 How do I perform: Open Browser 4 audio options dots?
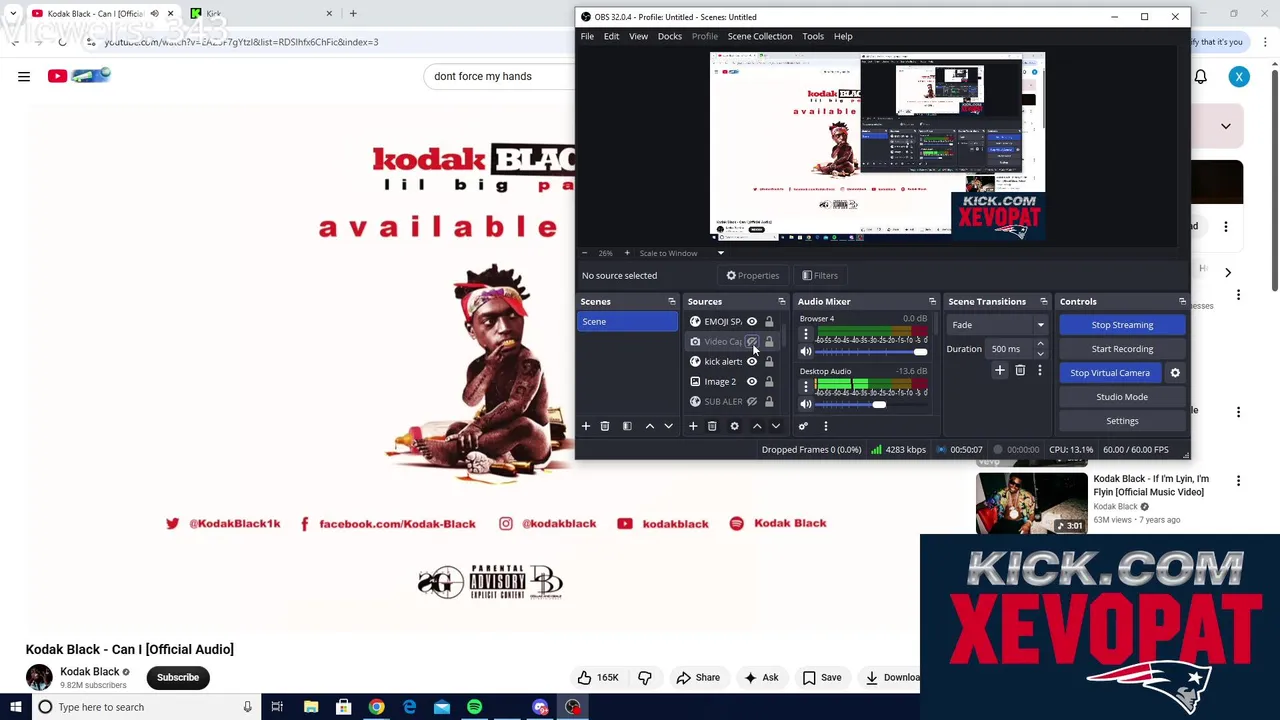tap(806, 335)
